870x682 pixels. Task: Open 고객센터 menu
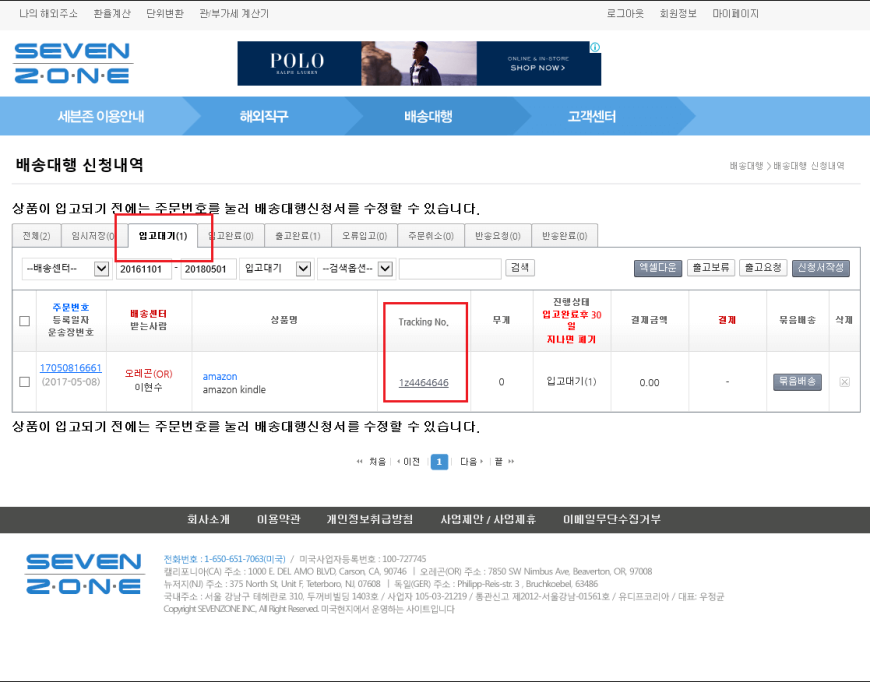pyautogui.click(x=592, y=117)
